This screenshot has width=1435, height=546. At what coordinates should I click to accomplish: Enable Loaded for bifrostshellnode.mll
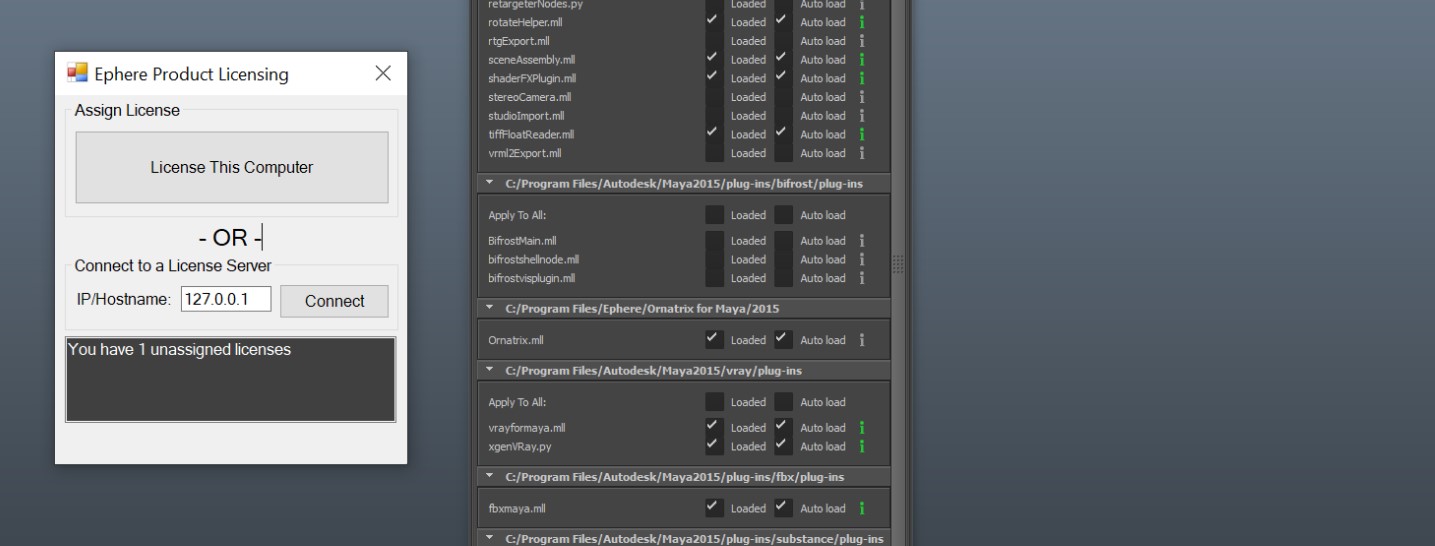(x=714, y=259)
